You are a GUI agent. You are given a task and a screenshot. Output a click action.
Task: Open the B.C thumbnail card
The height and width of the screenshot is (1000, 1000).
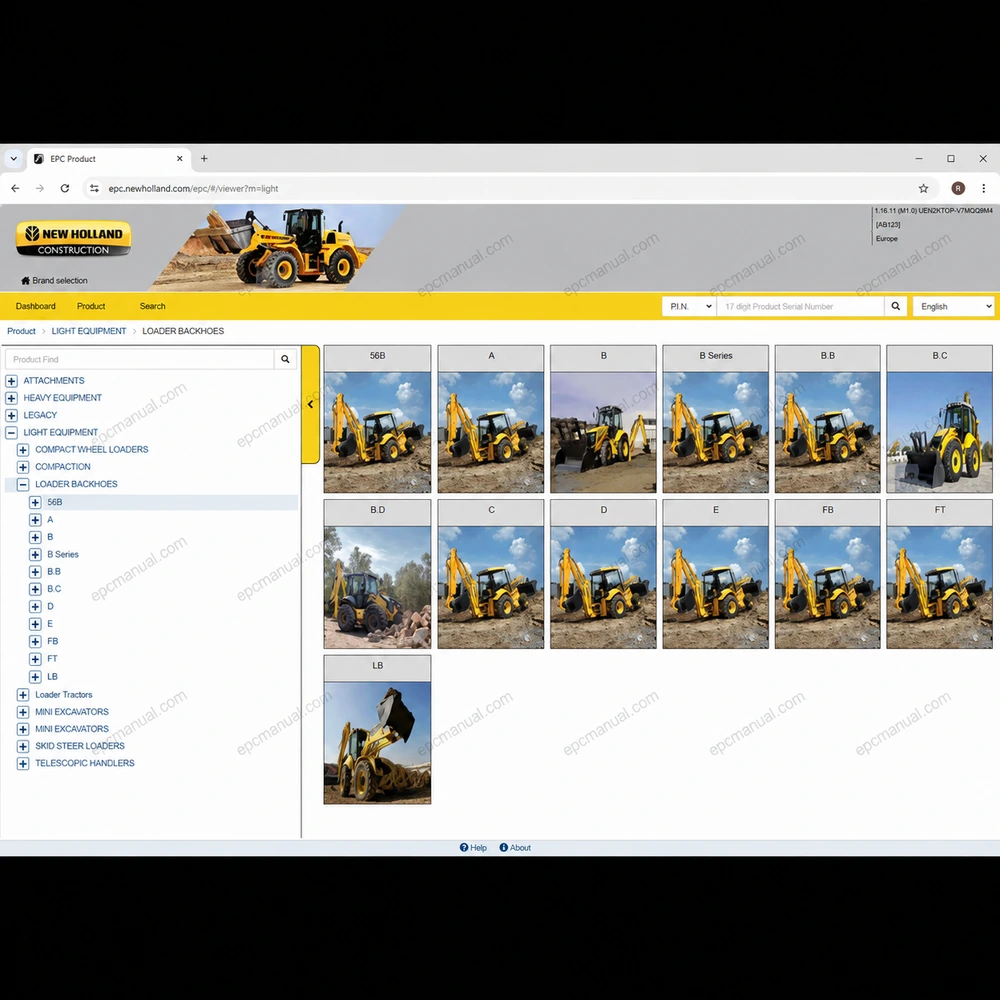(x=939, y=419)
